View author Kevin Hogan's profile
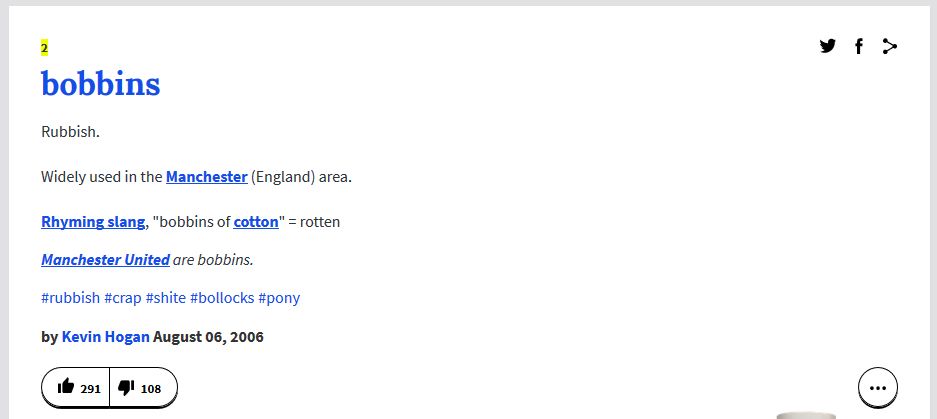This screenshot has width=937, height=419. point(105,337)
